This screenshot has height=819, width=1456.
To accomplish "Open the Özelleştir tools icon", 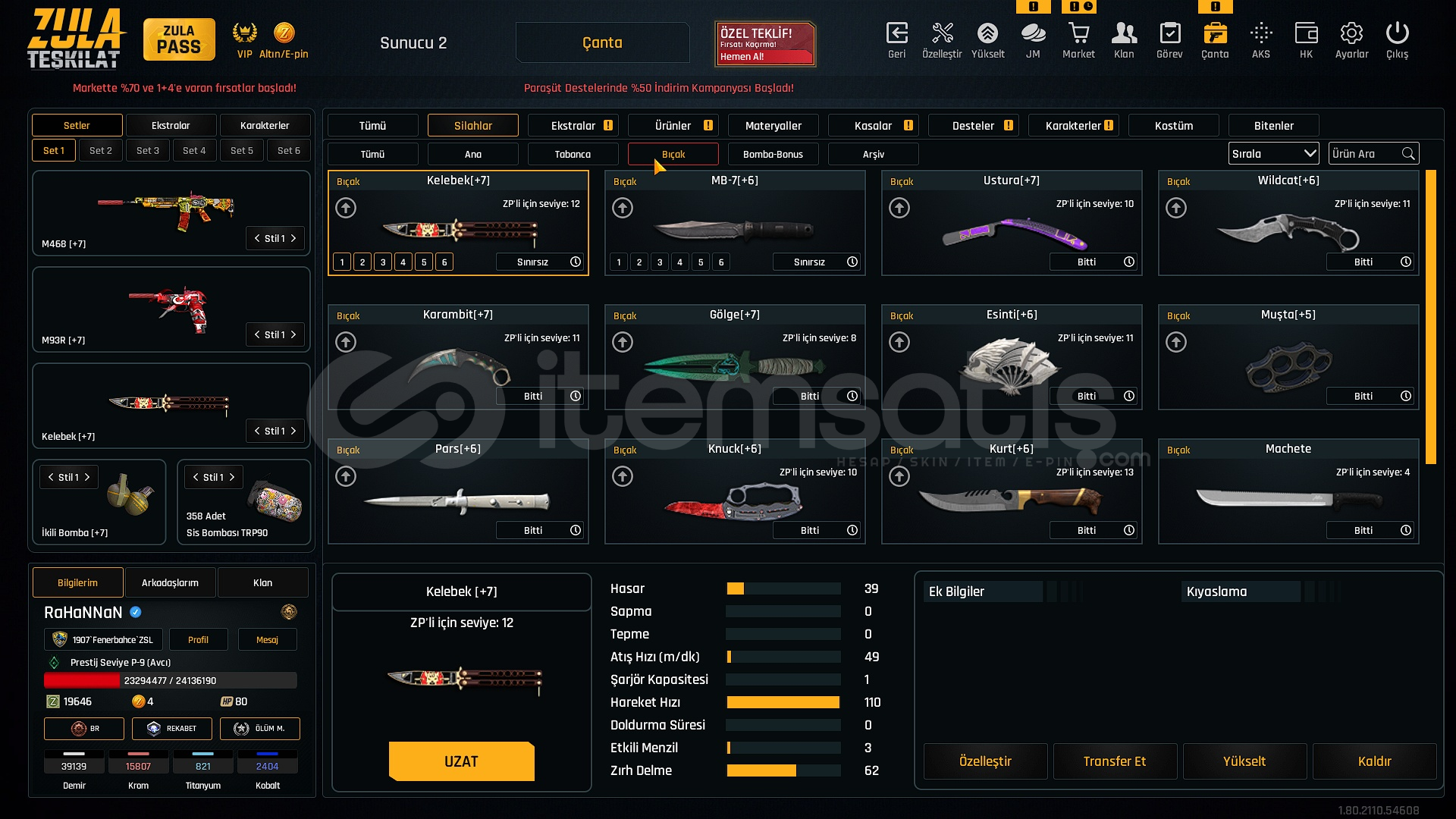I will (x=942, y=33).
